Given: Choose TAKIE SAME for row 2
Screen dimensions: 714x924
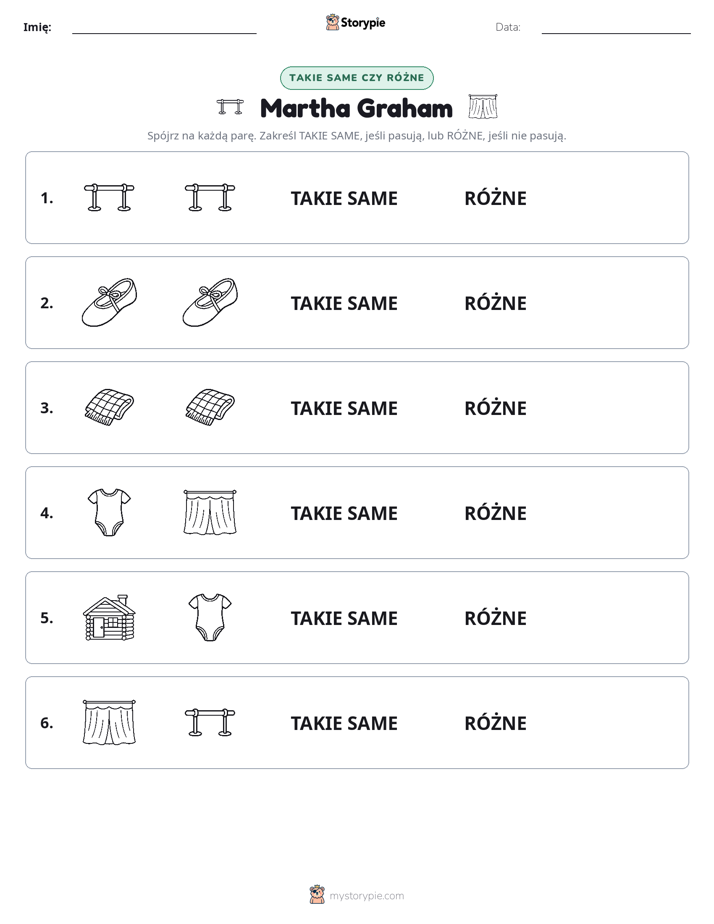Looking at the screenshot, I should (x=344, y=303).
